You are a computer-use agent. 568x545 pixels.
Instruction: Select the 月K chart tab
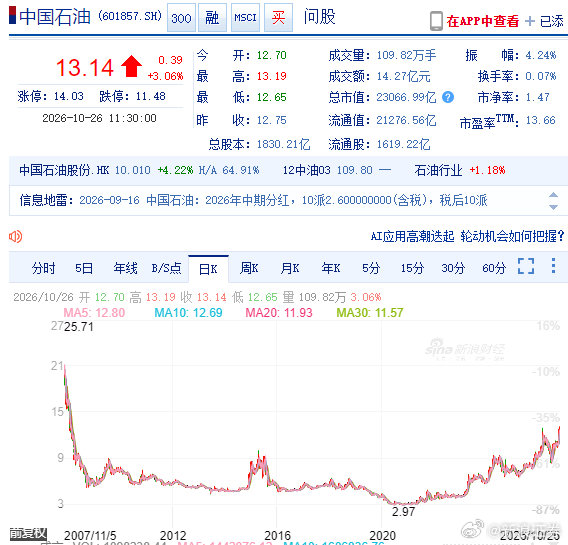pos(290,268)
